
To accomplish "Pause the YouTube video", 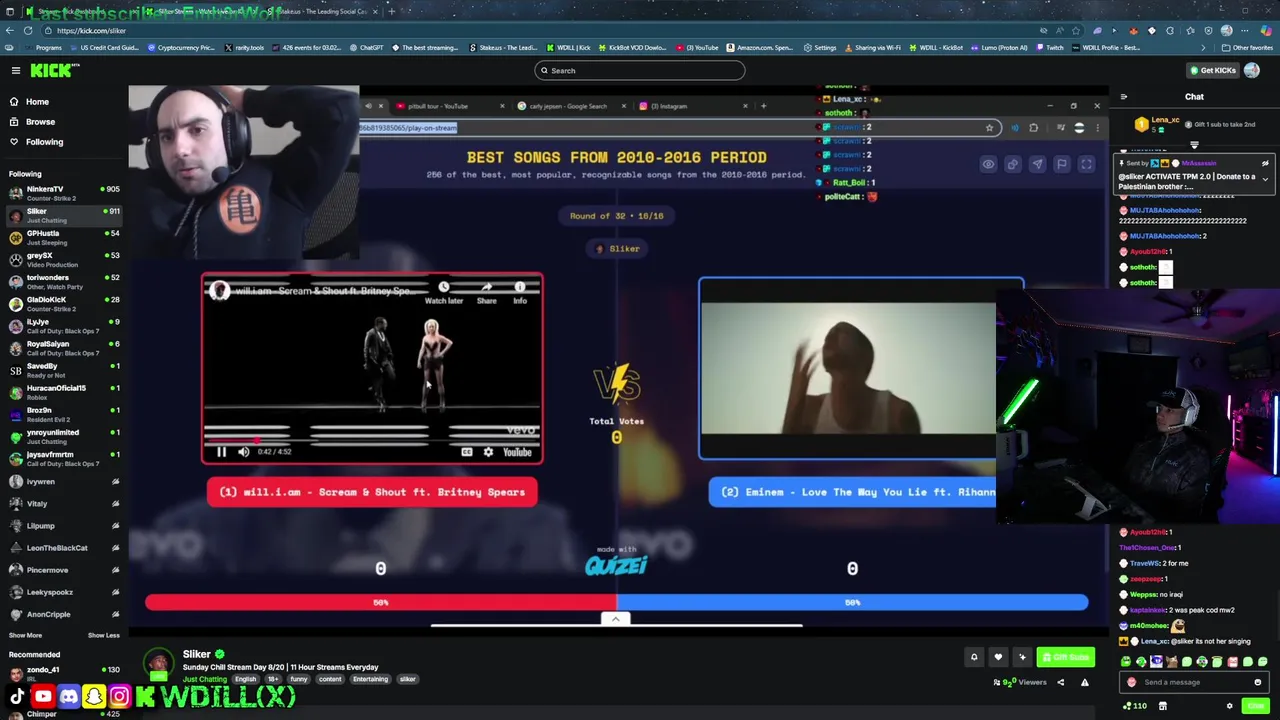I will pyautogui.click(x=221, y=452).
